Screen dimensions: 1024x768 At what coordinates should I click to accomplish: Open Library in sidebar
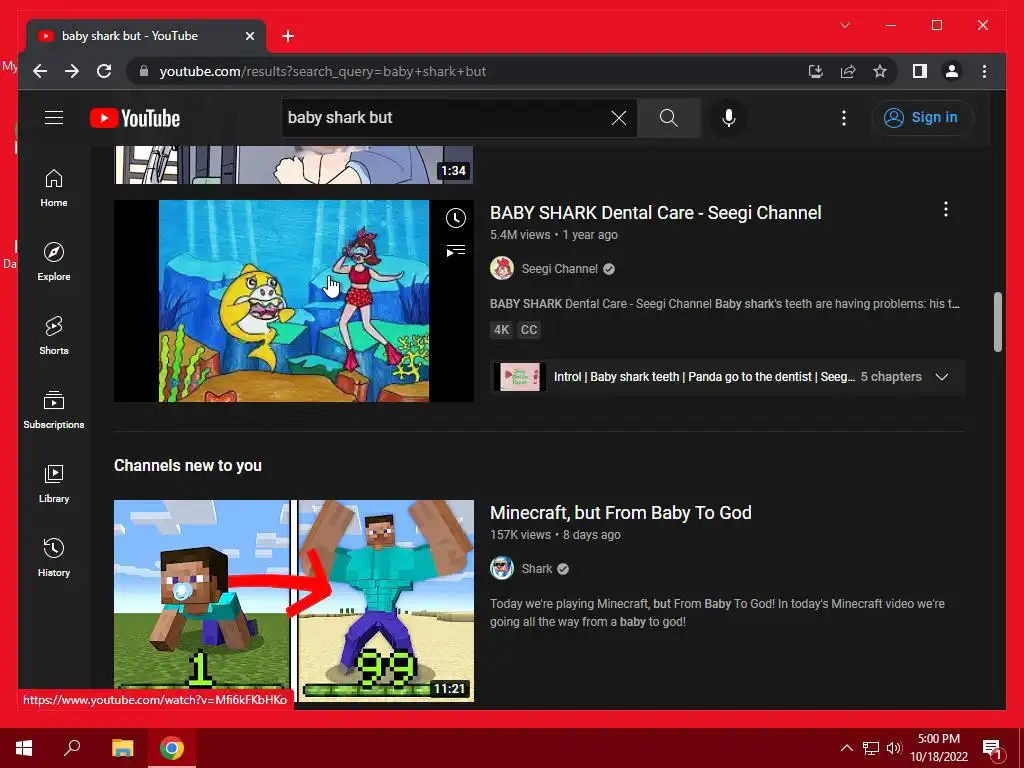[54, 483]
